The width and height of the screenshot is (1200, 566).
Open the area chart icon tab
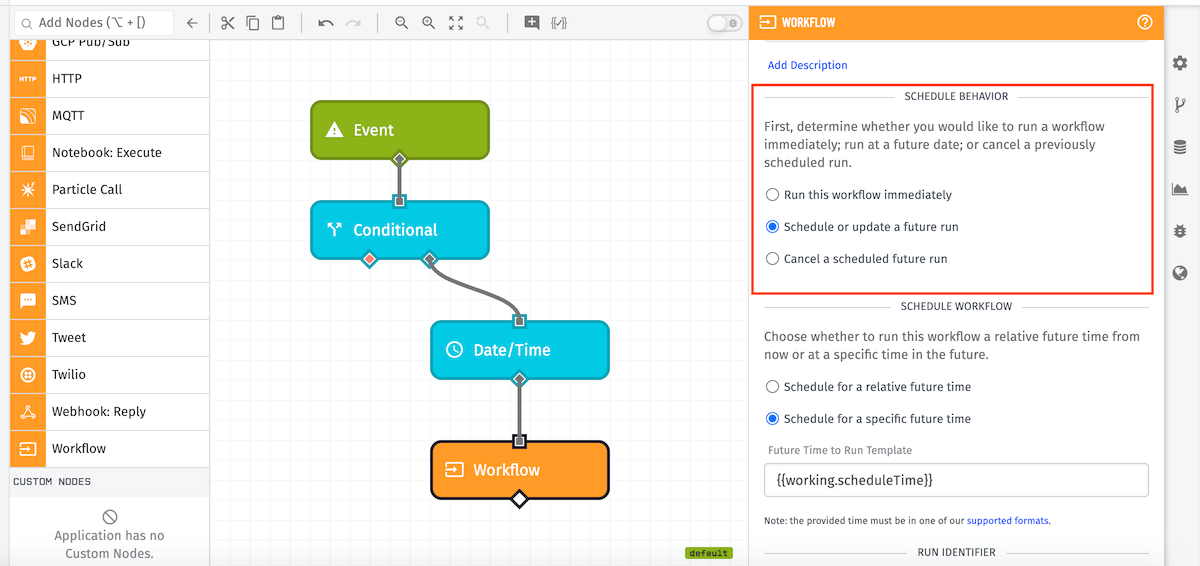(x=1180, y=189)
